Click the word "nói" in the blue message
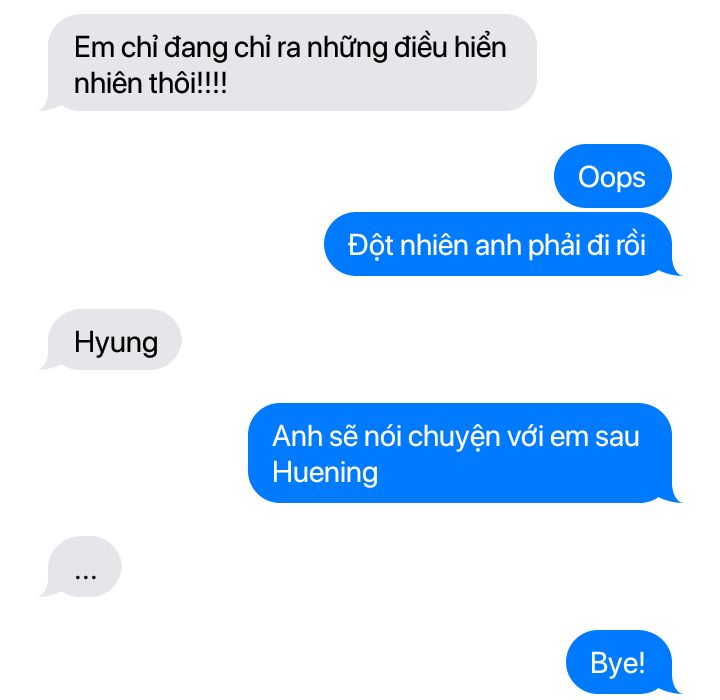 382,436
